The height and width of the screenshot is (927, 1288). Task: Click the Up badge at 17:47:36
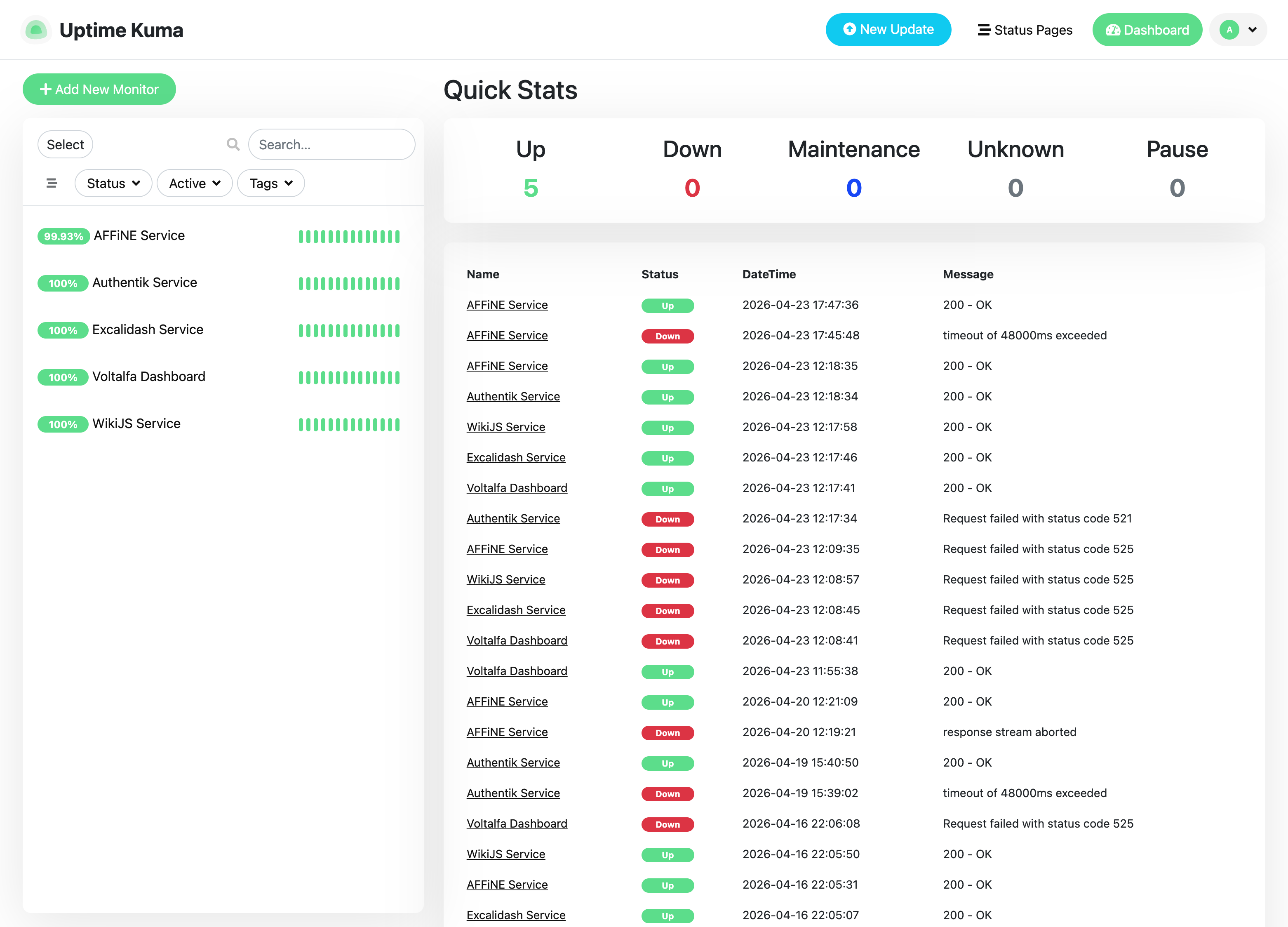668,306
